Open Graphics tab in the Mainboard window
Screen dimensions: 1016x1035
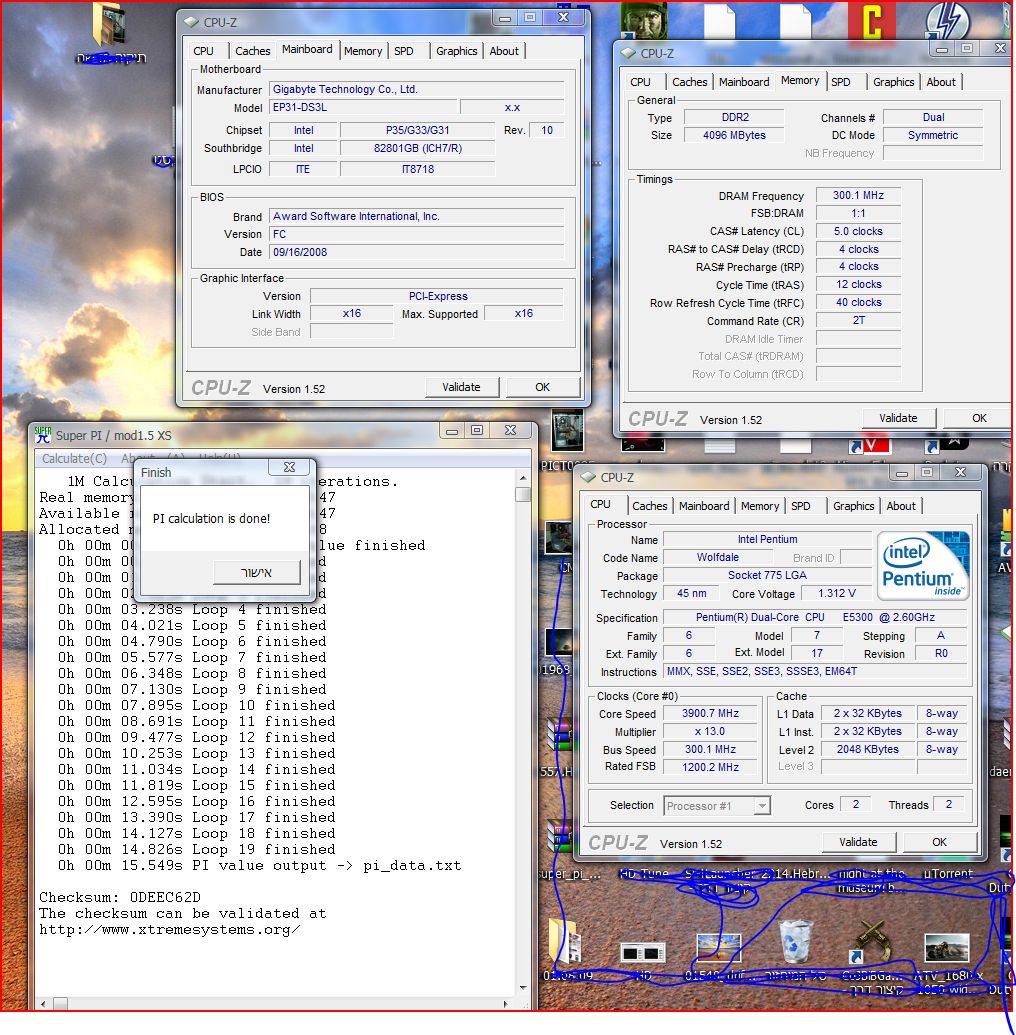pos(456,51)
